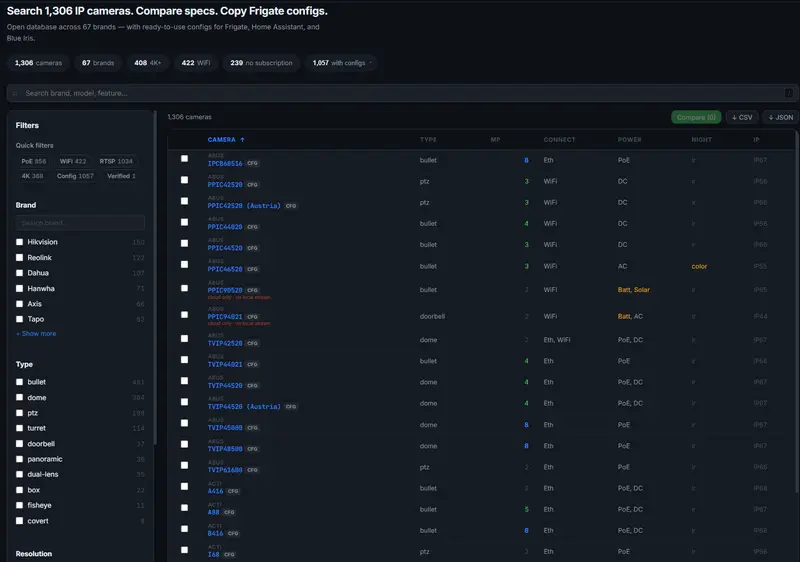Click 'Eth, WiFi' in TVIP42520 row
Screen dimensions: 800x562
pos(557,340)
